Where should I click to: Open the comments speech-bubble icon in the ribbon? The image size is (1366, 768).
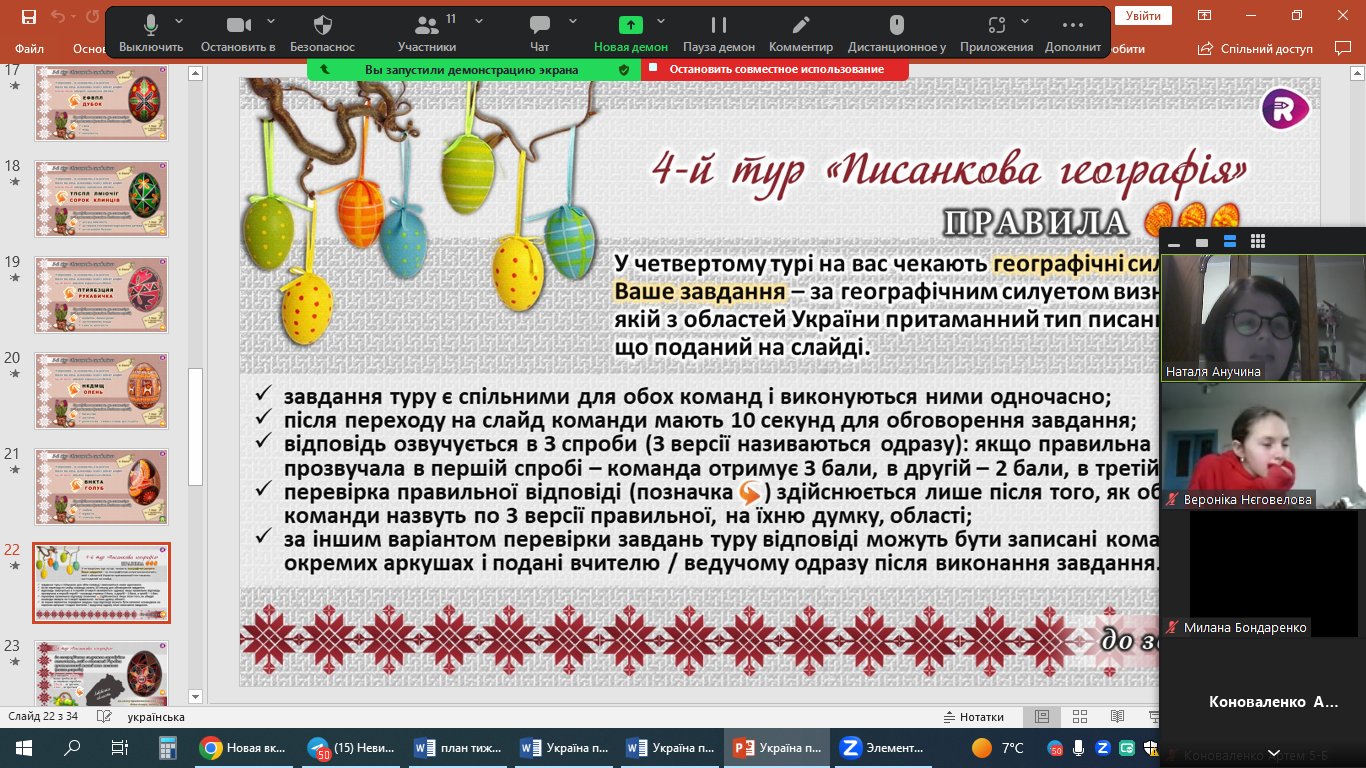[1343, 48]
